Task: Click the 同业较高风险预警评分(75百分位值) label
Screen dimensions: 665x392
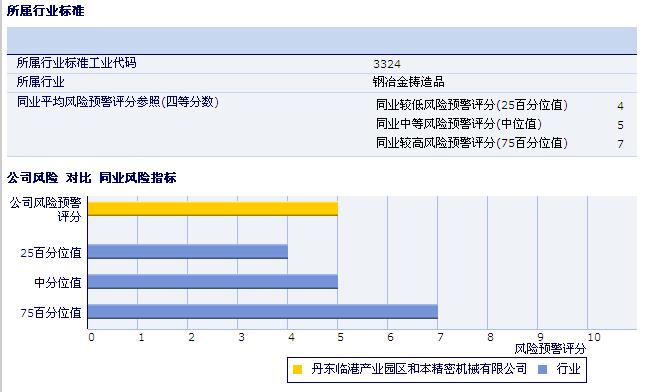Action: click(472, 143)
